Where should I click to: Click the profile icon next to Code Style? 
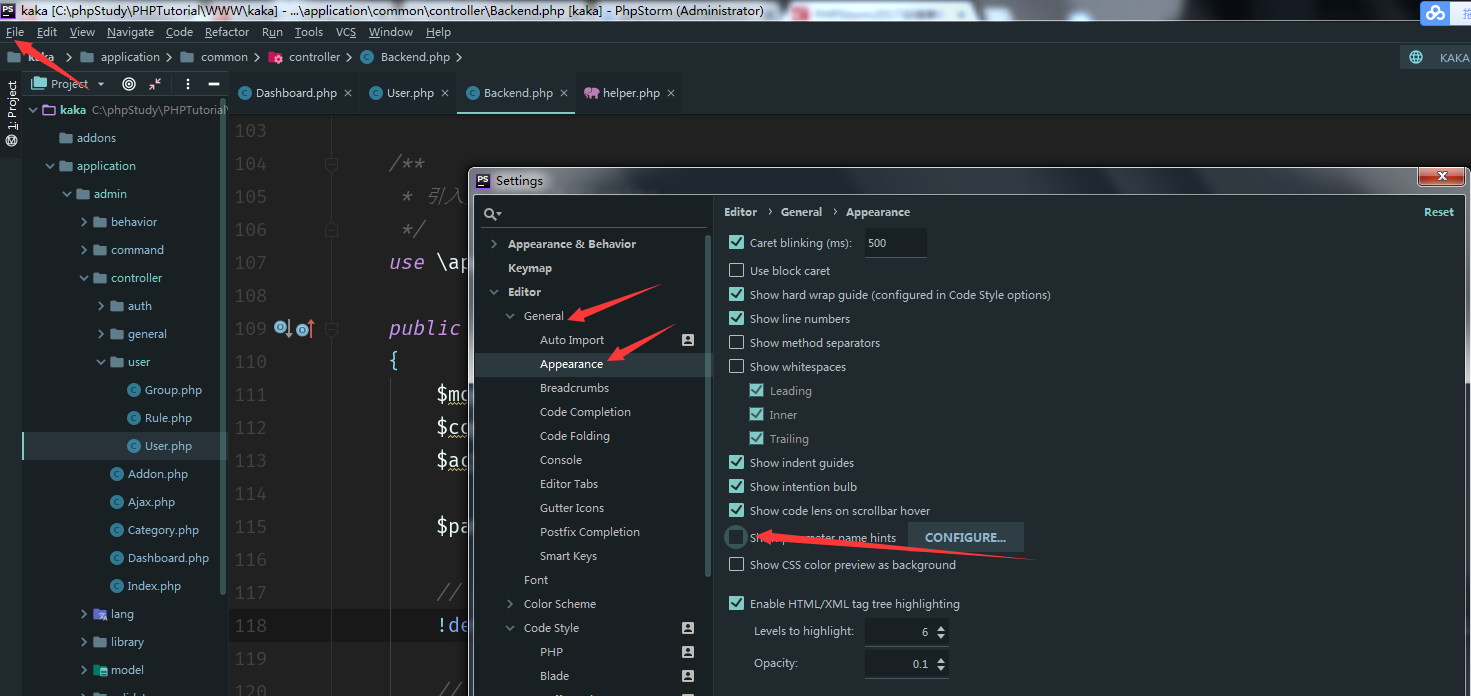[688, 628]
